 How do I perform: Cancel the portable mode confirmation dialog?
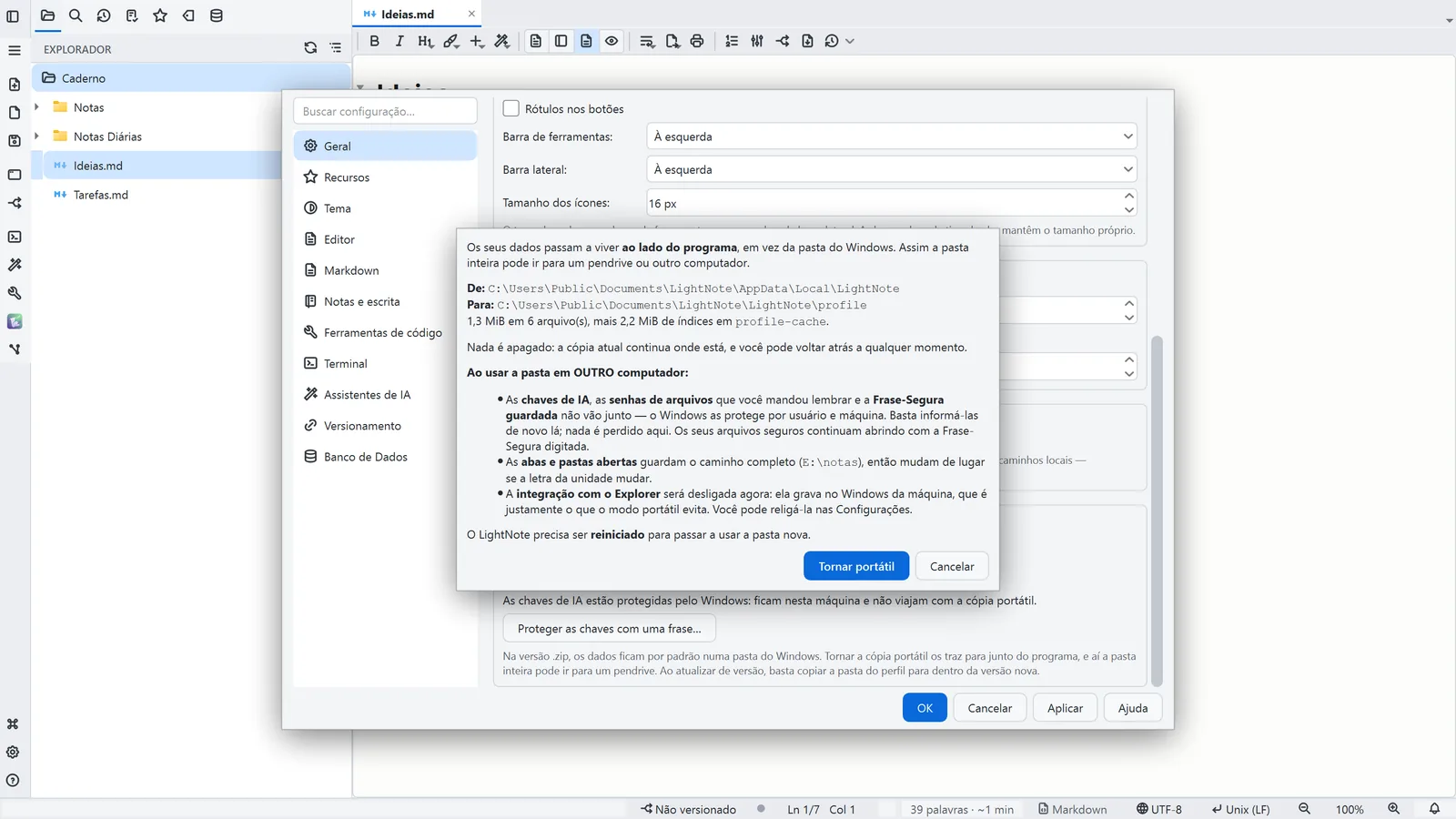pos(952,566)
